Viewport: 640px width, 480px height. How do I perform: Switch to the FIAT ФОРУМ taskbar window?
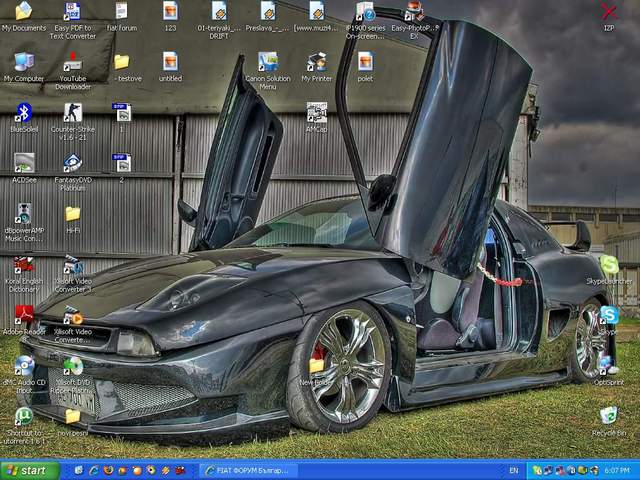click(x=248, y=470)
